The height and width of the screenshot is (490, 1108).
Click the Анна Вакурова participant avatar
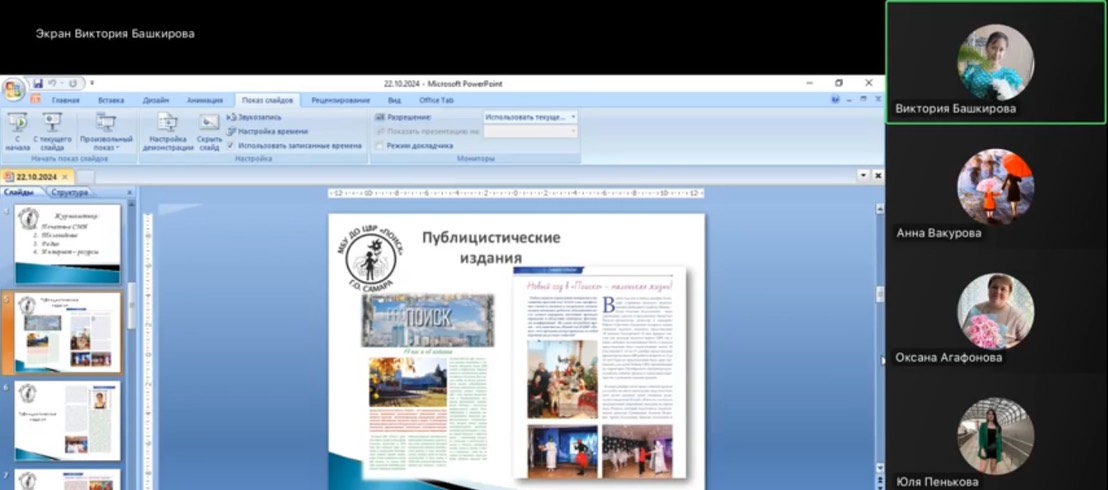pyautogui.click(x=996, y=187)
